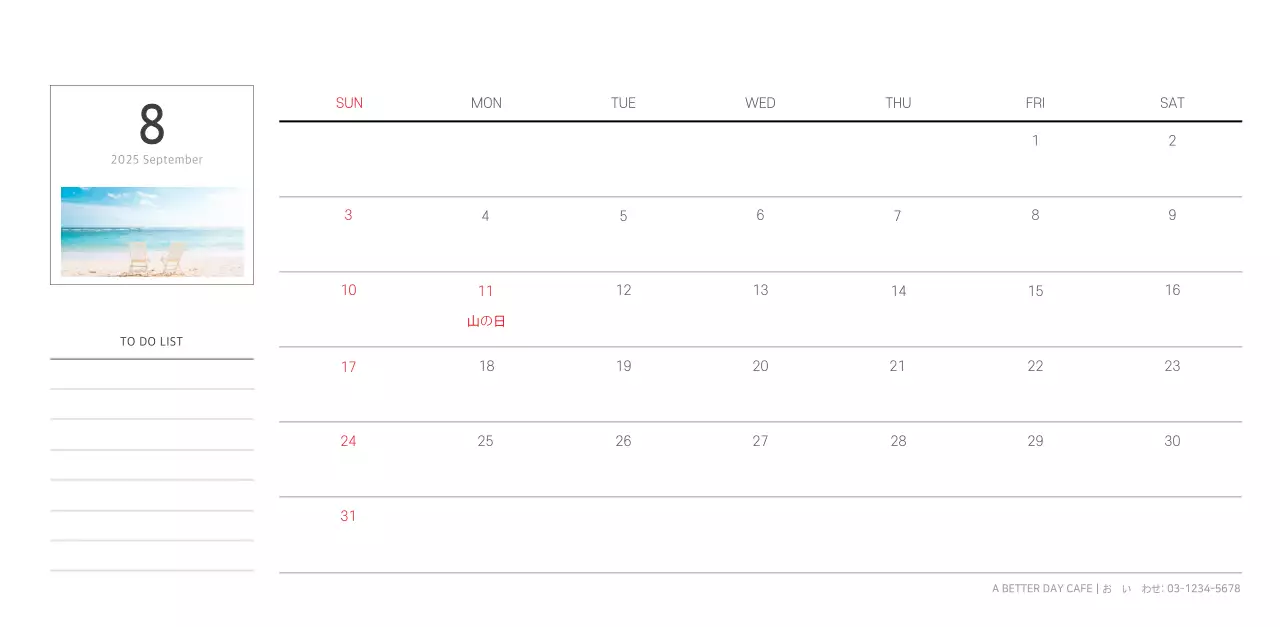This screenshot has width=1280, height=627.
Task: Click the beach photo thumbnail
Action: 152,231
